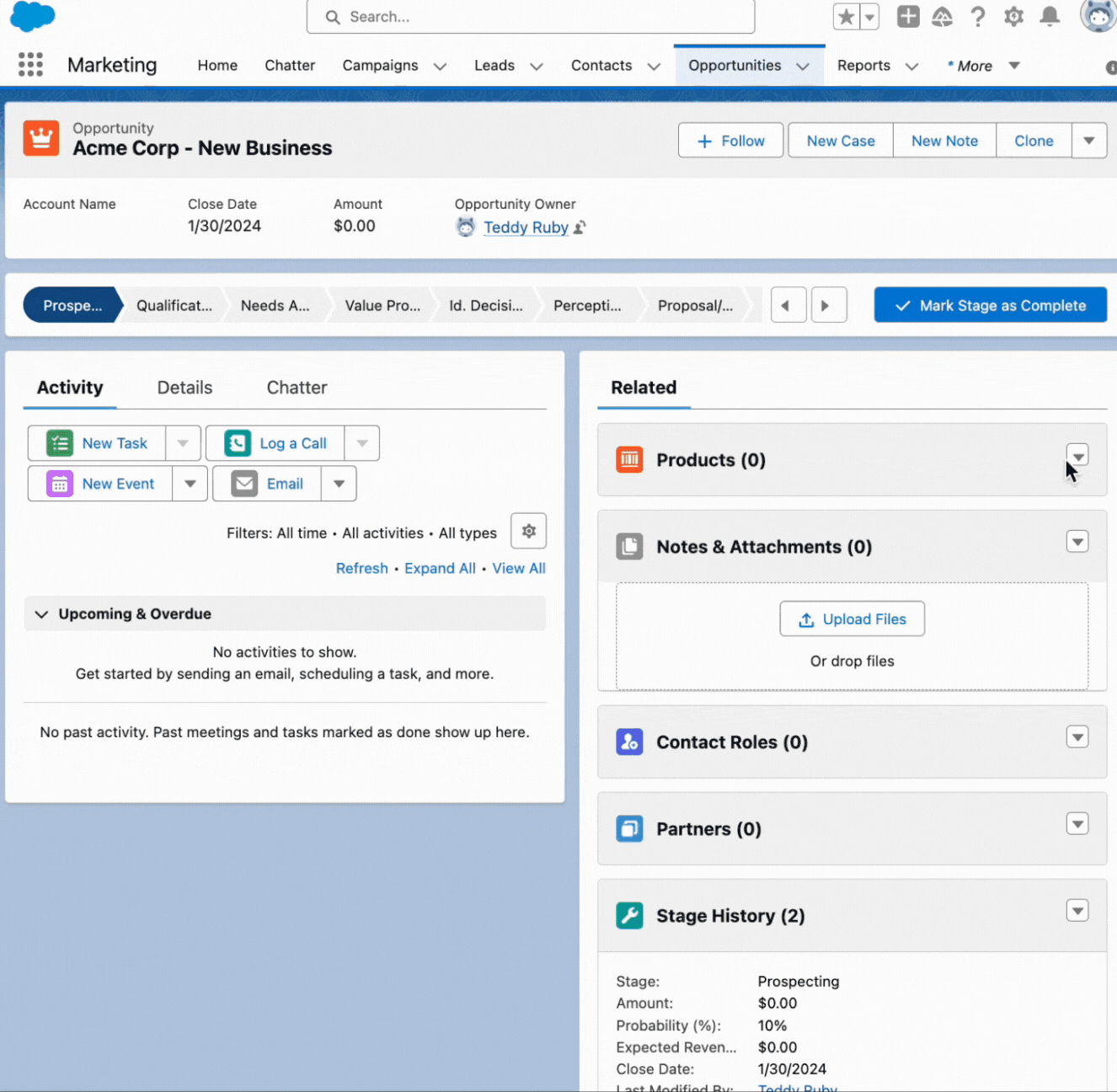This screenshot has height=1092, width=1117.
Task: Click inside the global Search field
Action: click(x=531, y=16)
